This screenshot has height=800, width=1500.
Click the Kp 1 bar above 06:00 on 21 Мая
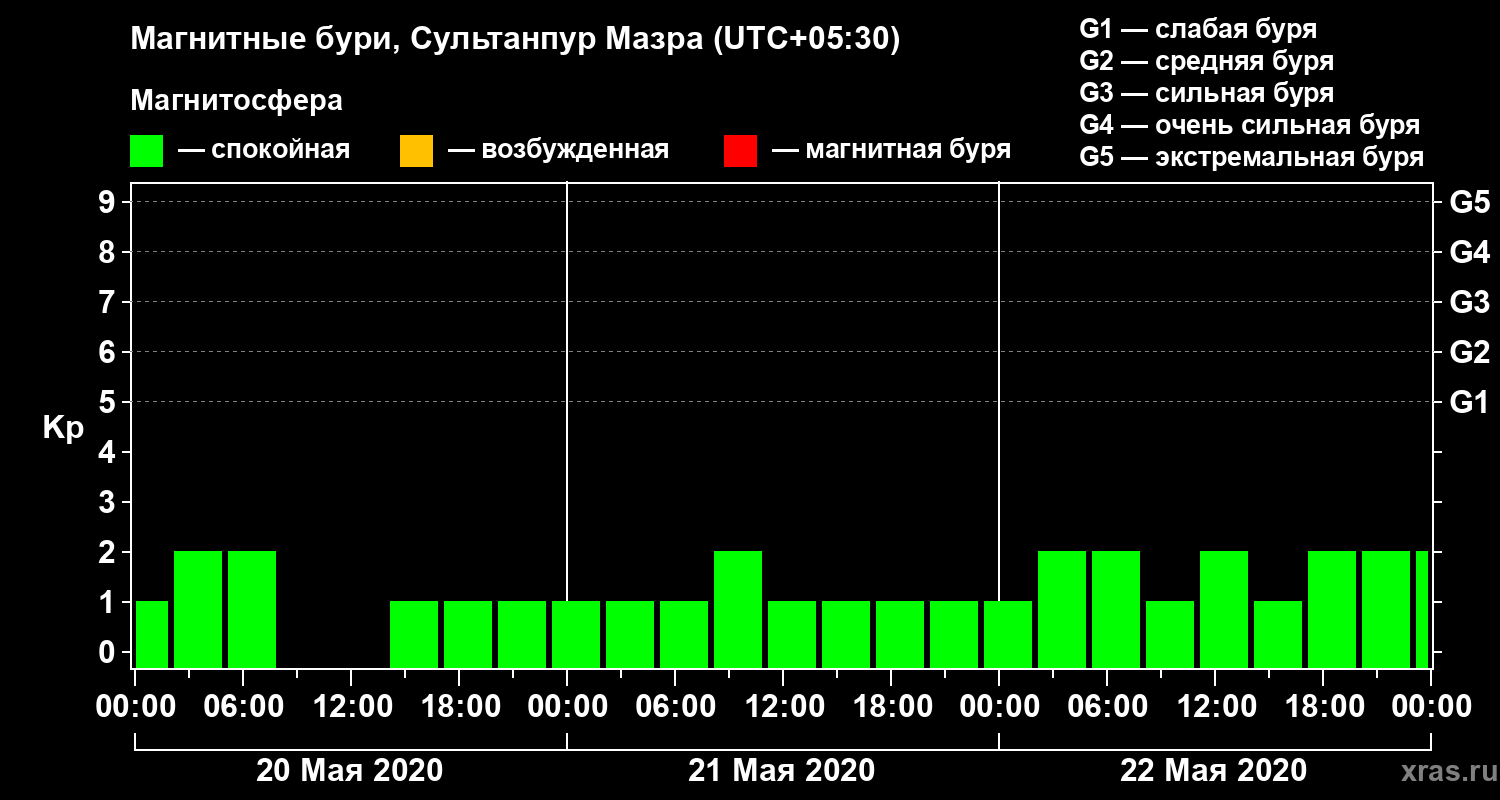point(684,634)
